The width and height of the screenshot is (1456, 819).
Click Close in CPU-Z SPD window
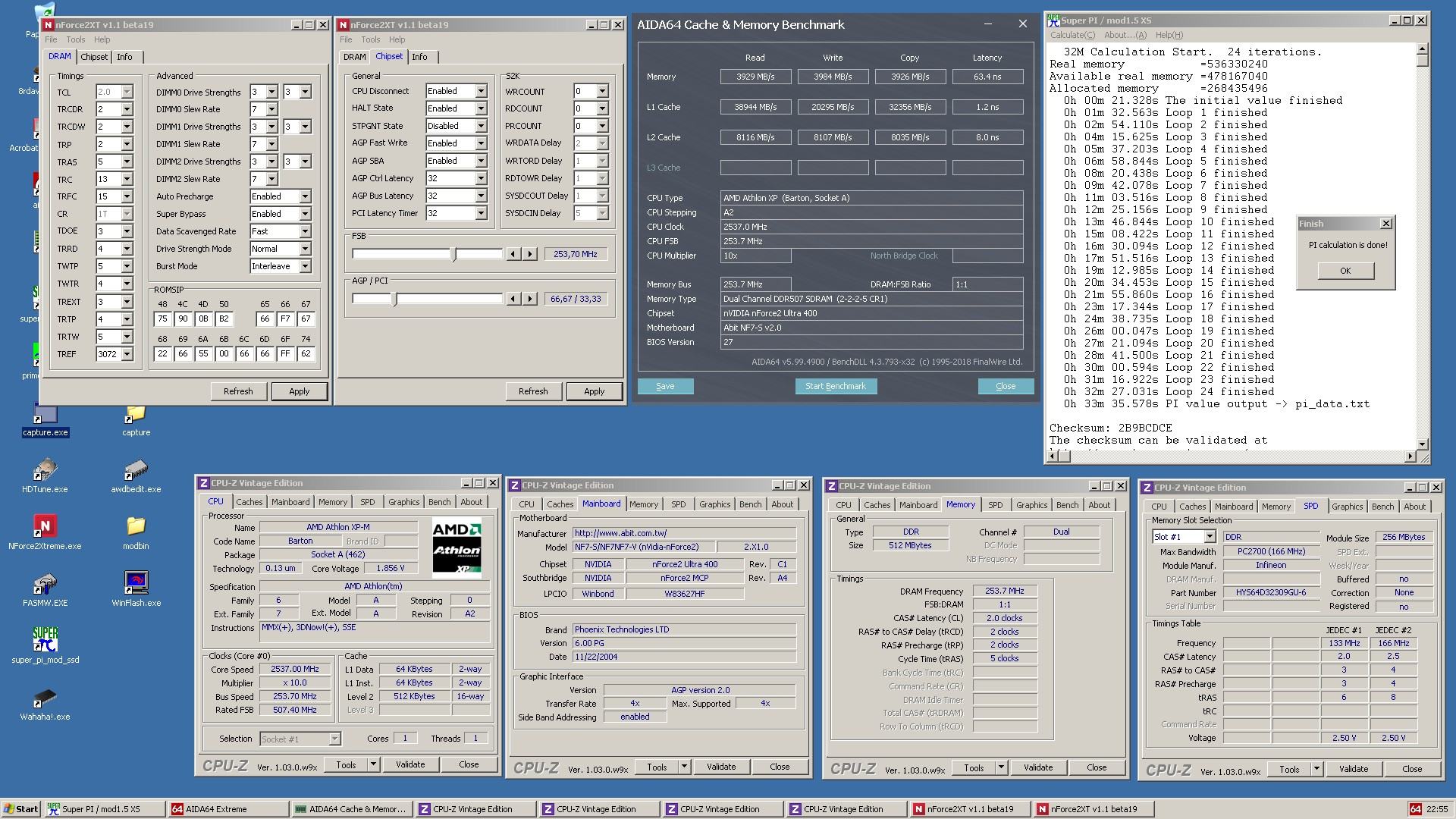coord(1412,769)
